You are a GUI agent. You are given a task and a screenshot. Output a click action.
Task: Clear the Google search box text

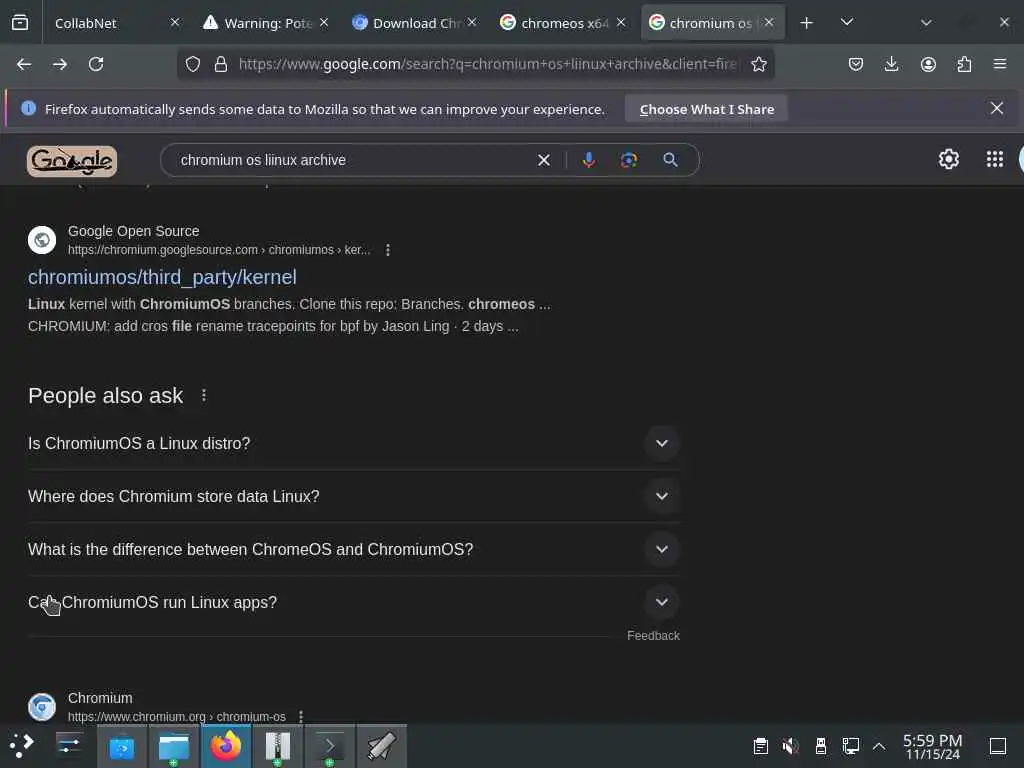pyautogui.click(x=543, y=160)
